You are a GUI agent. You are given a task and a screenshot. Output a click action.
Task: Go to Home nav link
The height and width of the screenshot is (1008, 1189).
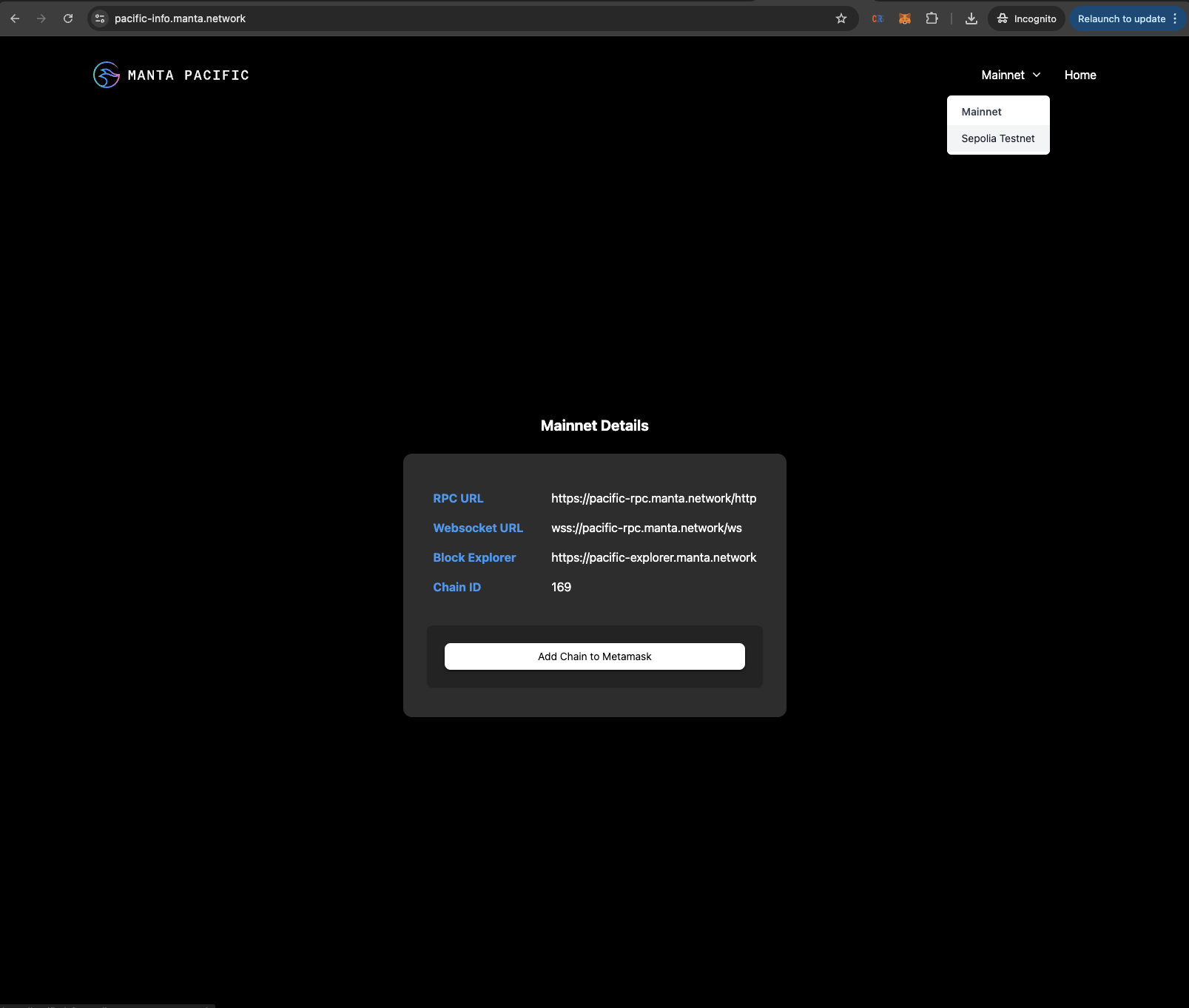(x=1080, y=75)
